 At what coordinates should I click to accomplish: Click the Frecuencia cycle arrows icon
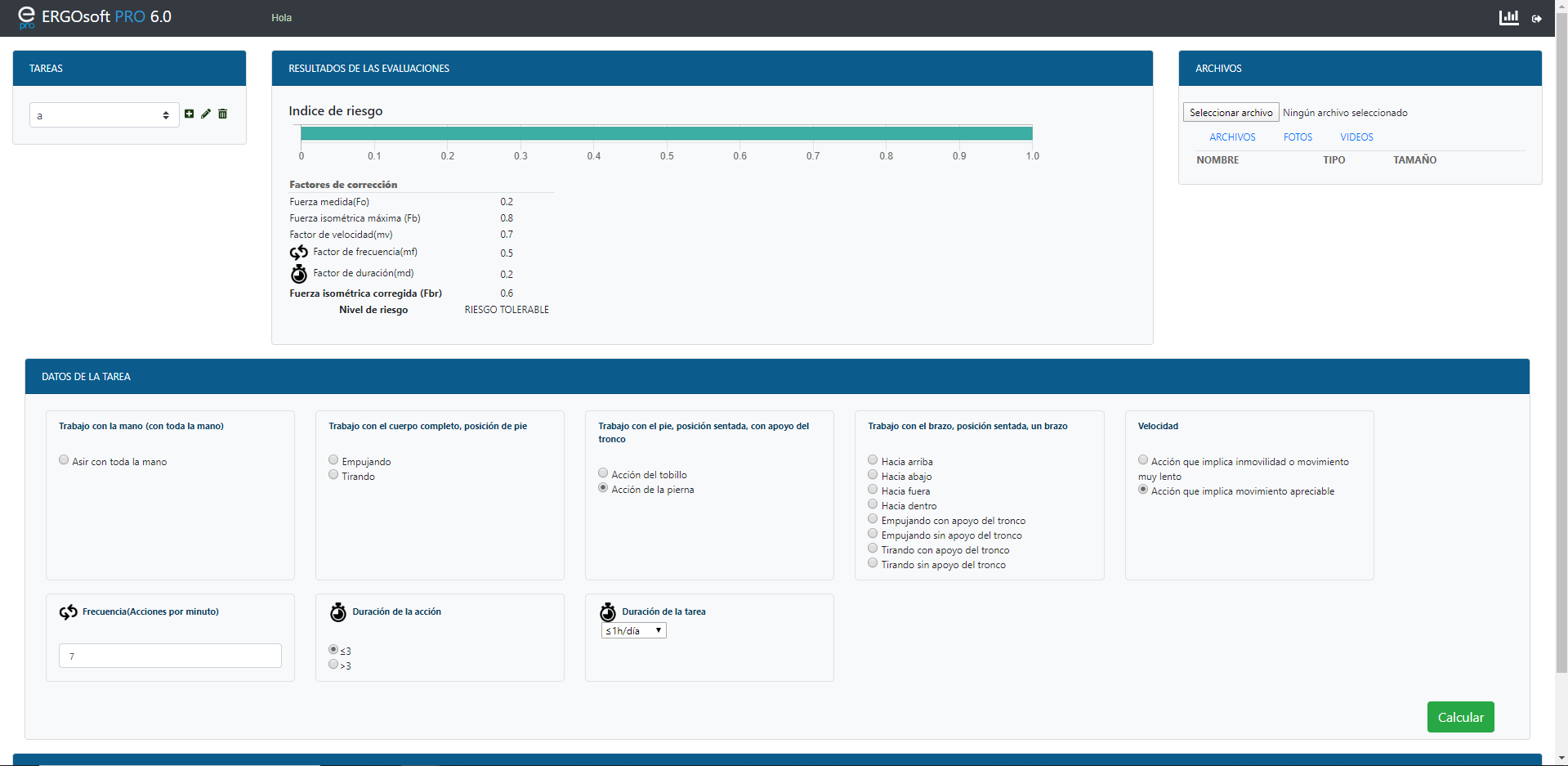click(x=69, y=612)
